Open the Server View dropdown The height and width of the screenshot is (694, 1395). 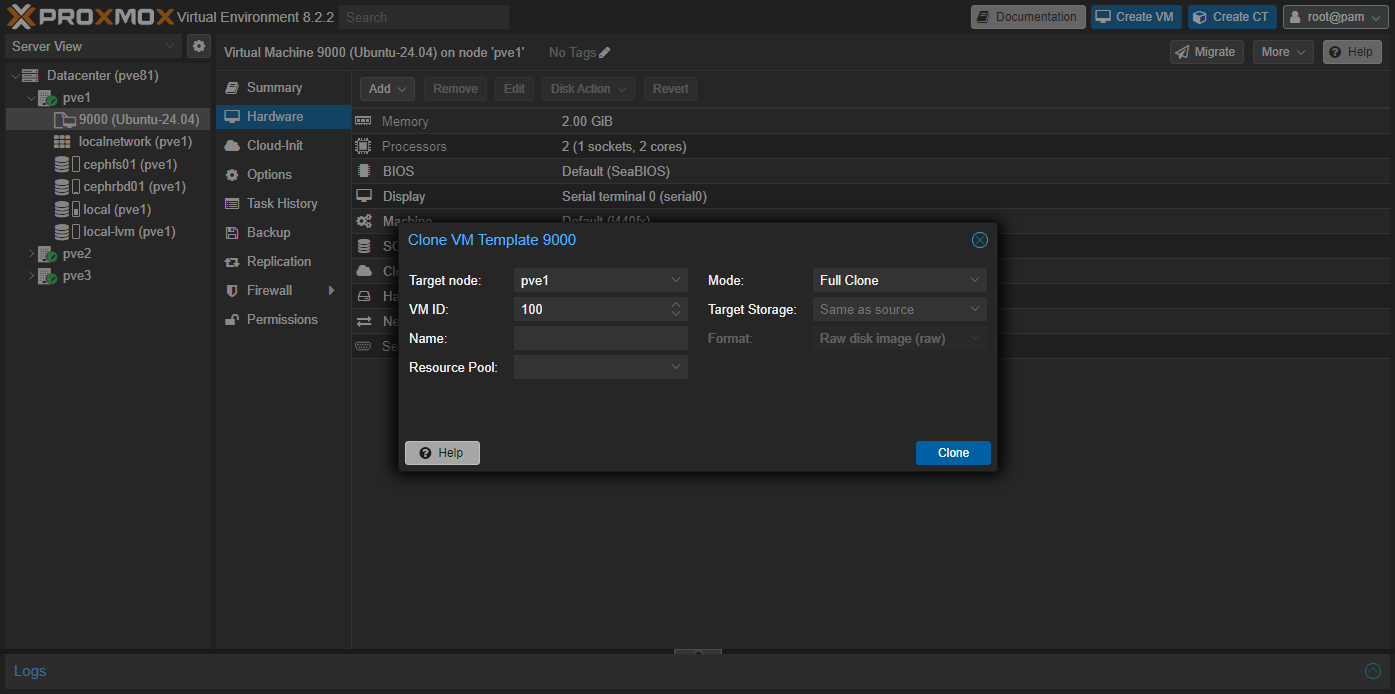(x=93, y=46)
